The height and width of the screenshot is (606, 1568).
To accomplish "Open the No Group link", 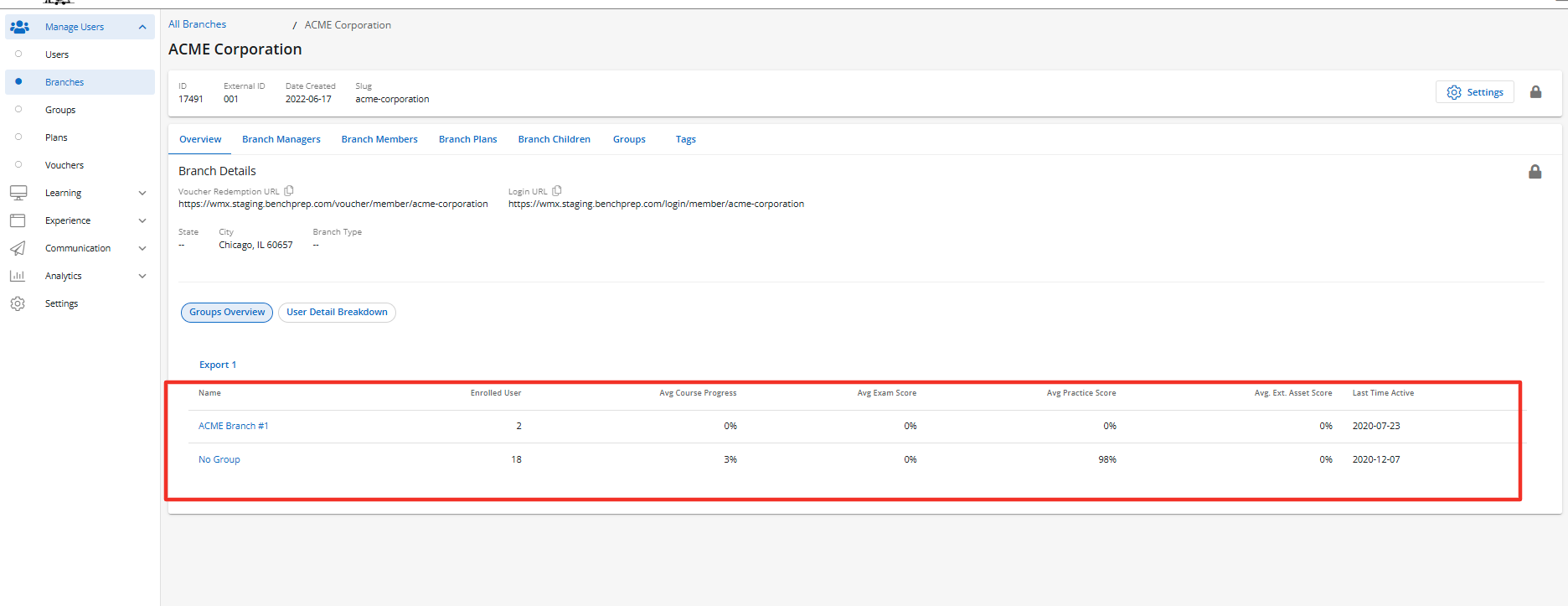I will [x=219, y=459].
